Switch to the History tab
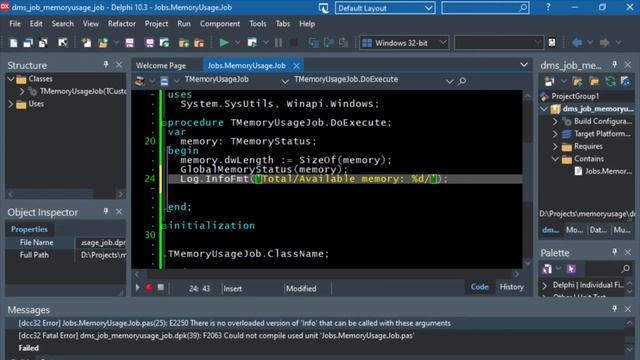Screen dimensions: 640x360 coord(511,287)
